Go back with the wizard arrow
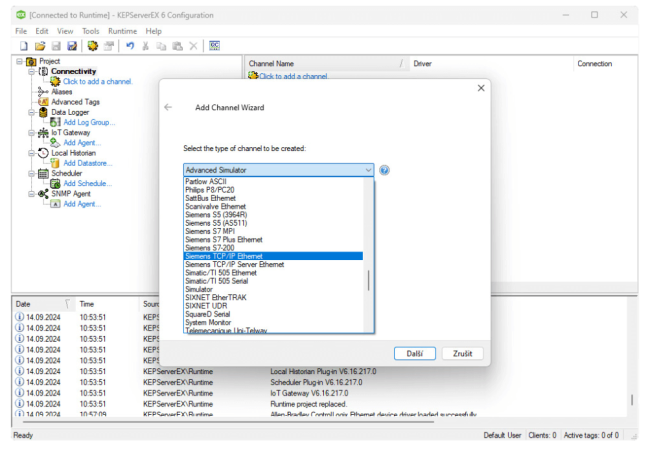Screen dimensions: 648x450 click(168, 107)
